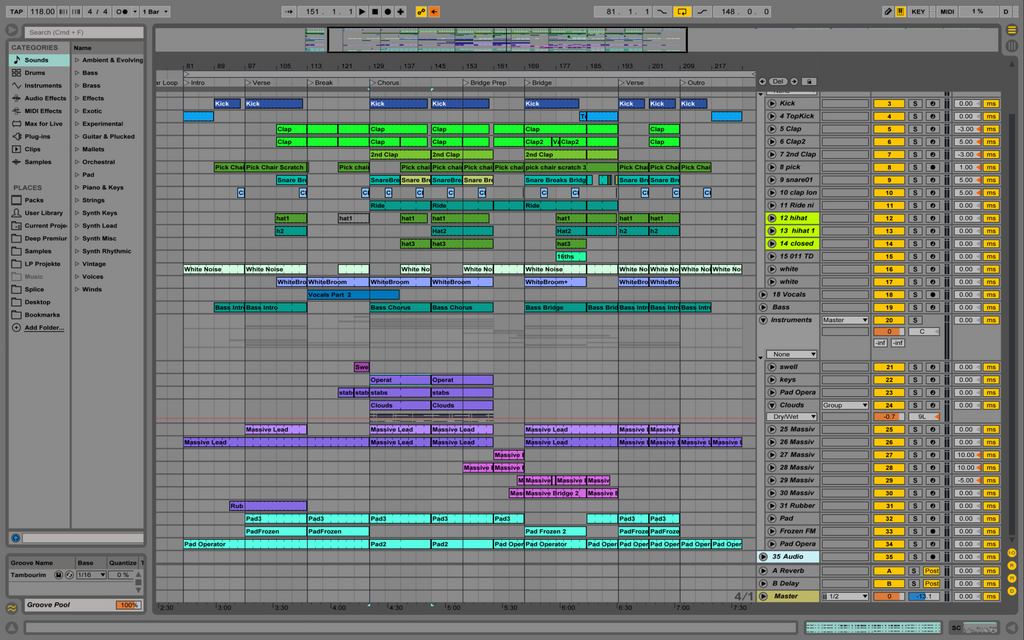Image resolution: width=1024 pixels, height=640 pixels.
Task: Adjust the Groove Pool amount slider
Action: tap(128, 605)
